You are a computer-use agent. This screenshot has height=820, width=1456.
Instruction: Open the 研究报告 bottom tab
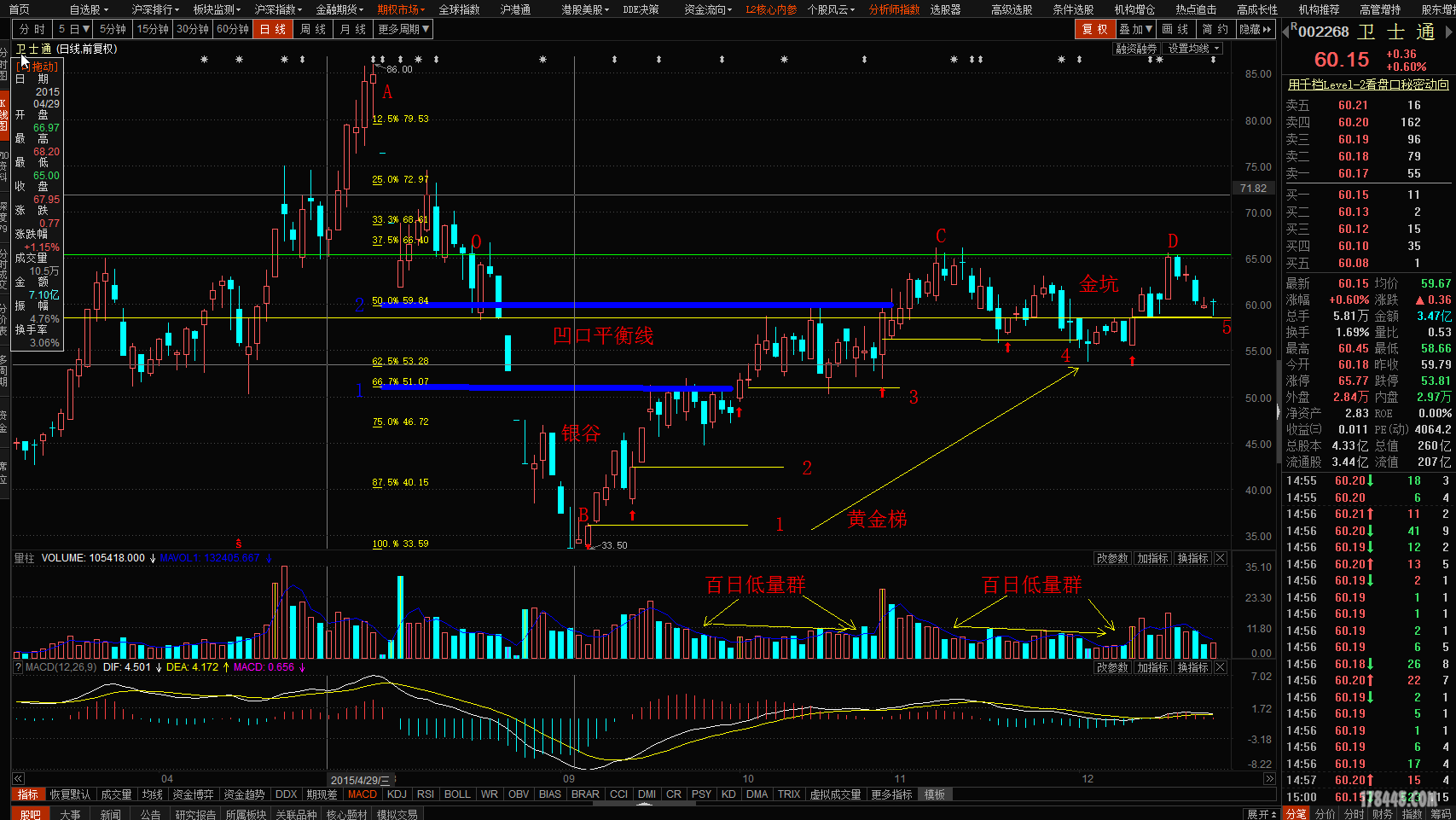point(195,814)
